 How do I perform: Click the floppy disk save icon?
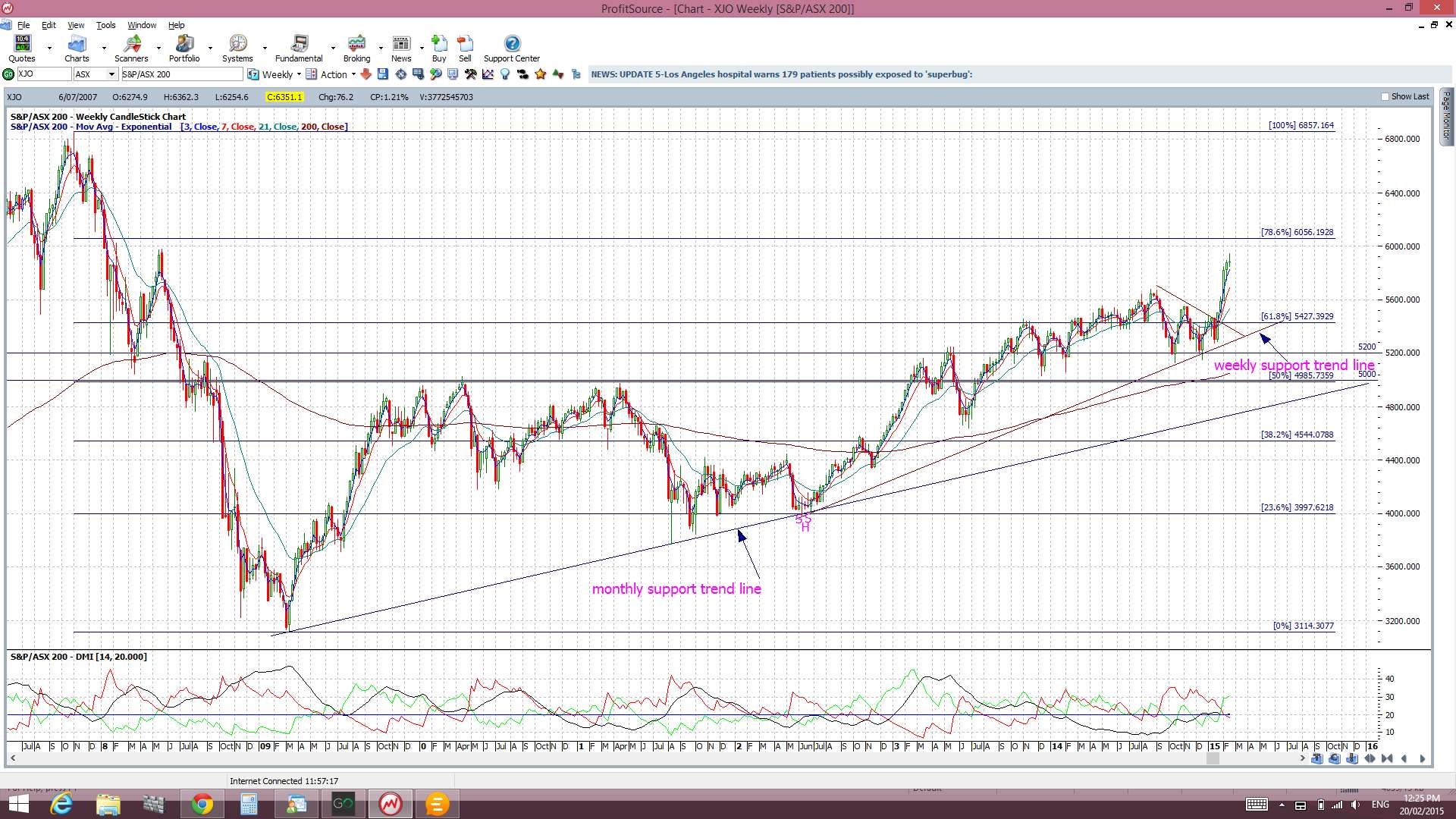click(382, 74)
